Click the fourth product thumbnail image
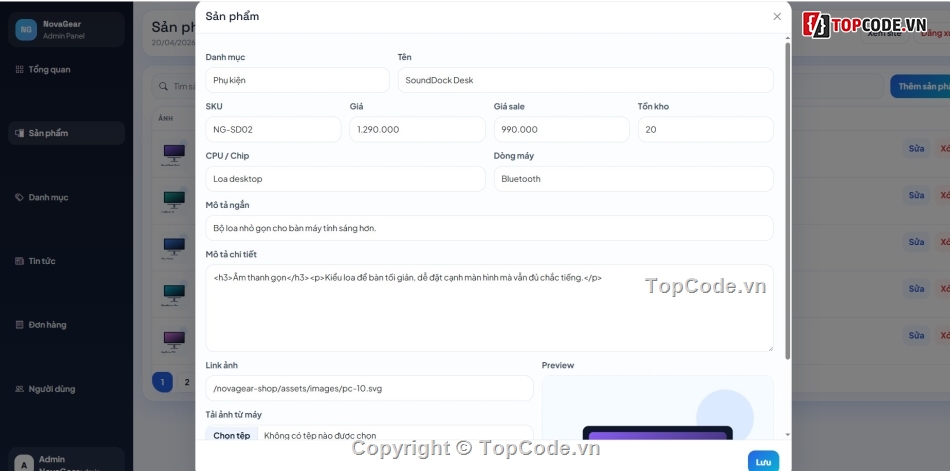The height and width of the screenshot is (471, 950). (174, 292)
